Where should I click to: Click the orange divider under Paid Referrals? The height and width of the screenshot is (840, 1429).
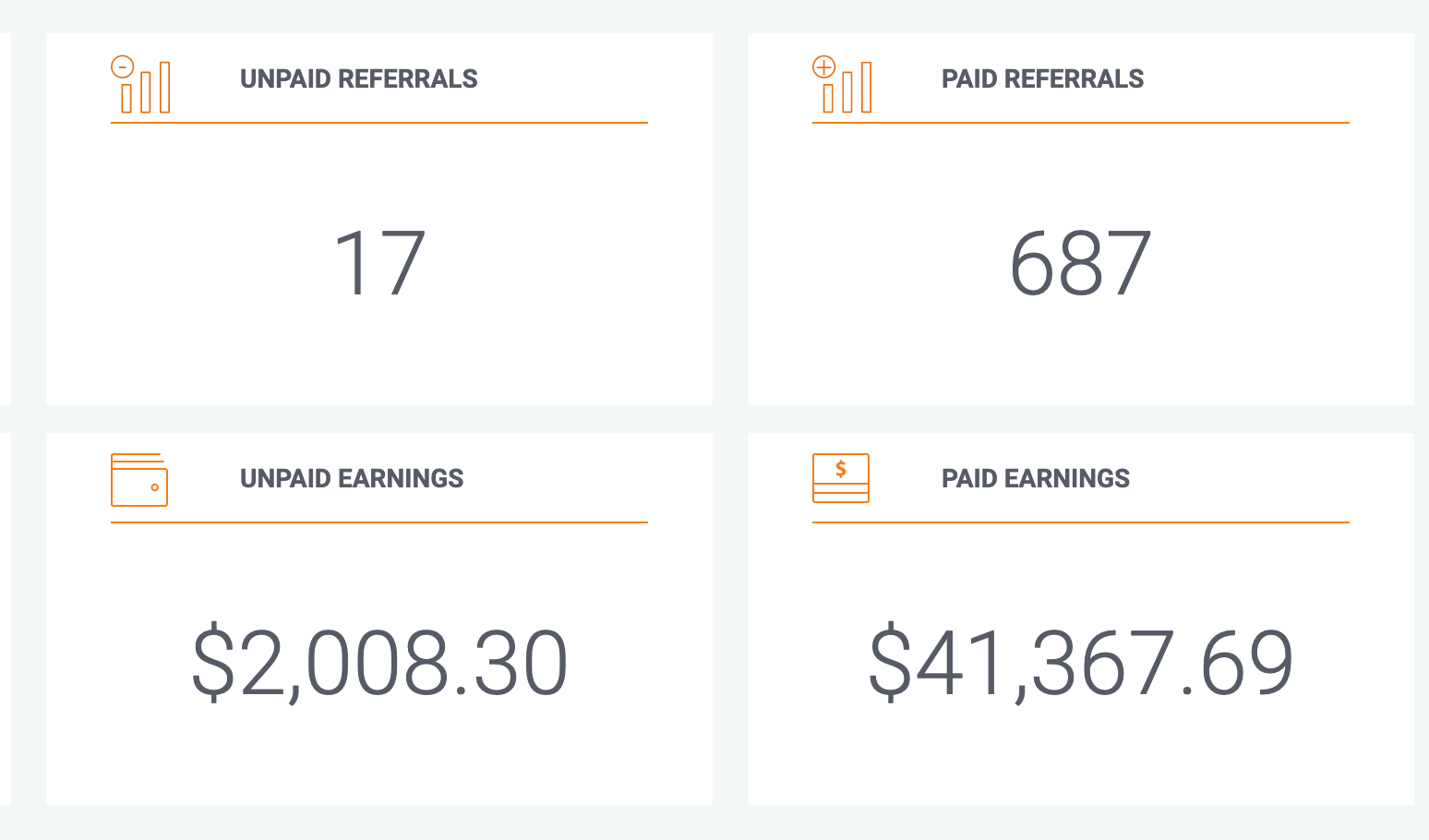point(1081,123)
